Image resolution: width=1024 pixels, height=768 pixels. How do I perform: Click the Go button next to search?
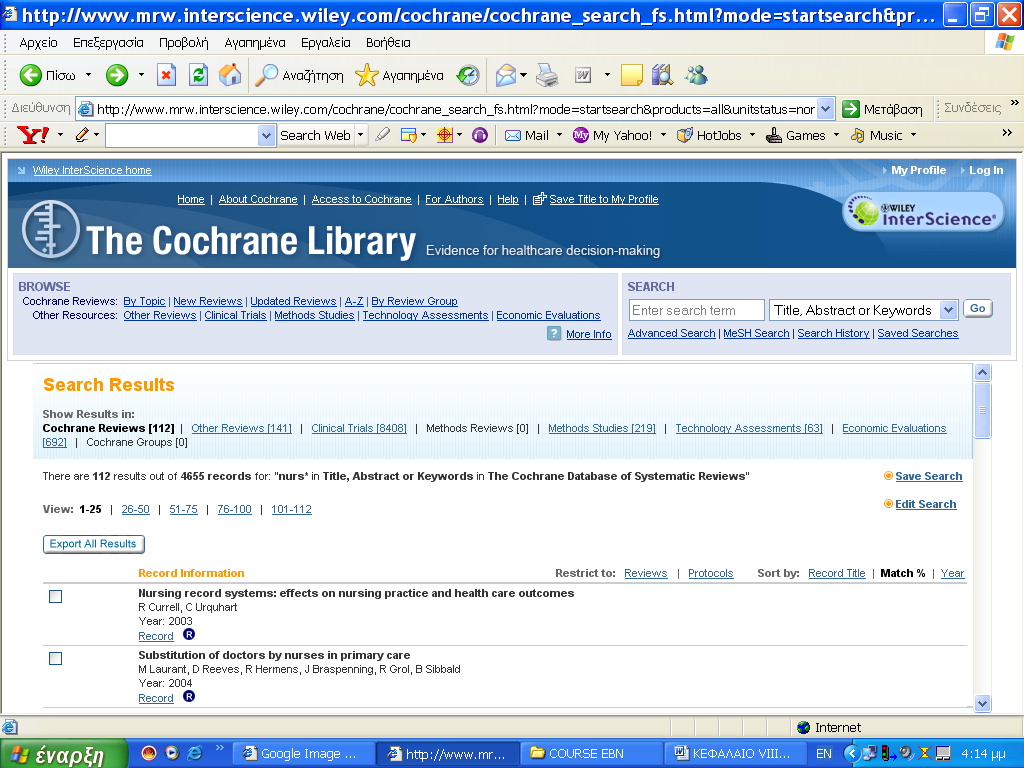tap(978, 309)
